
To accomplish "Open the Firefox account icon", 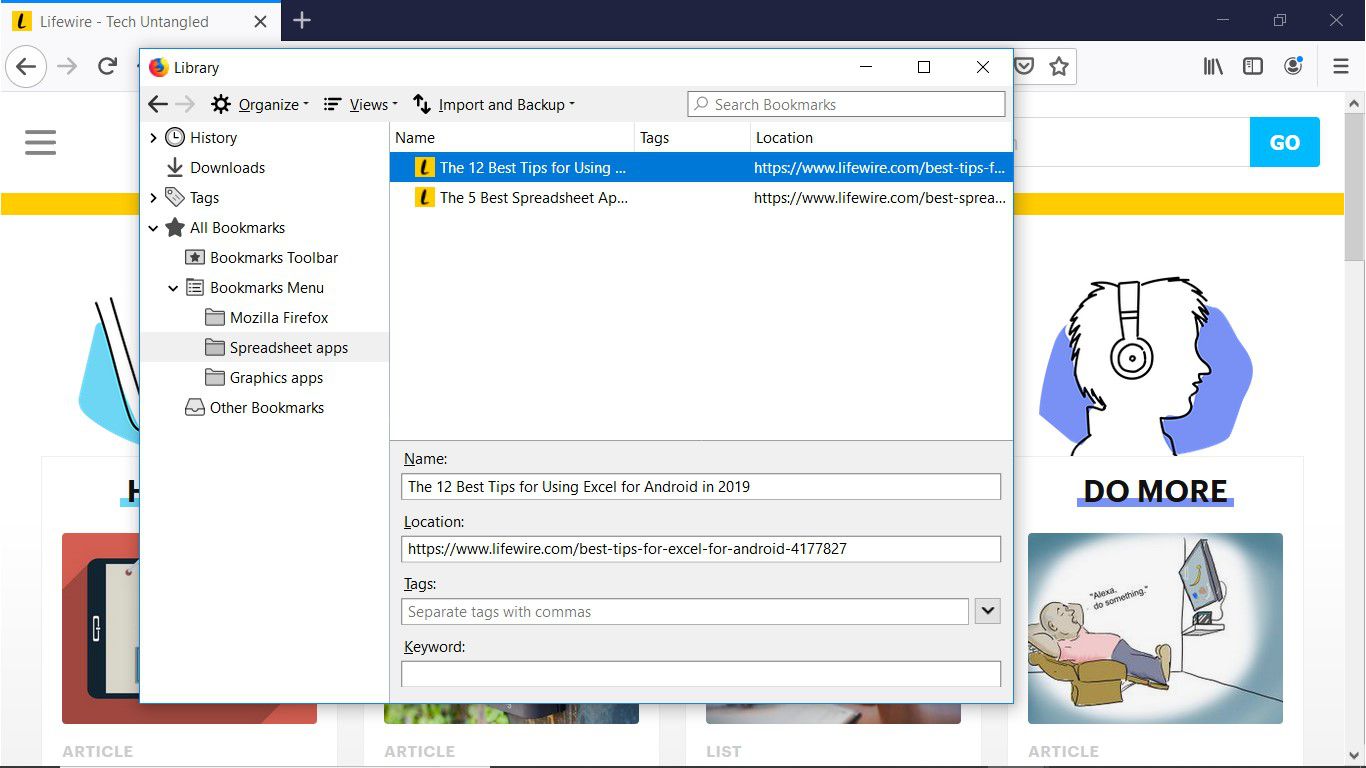I will point(1293,67).
